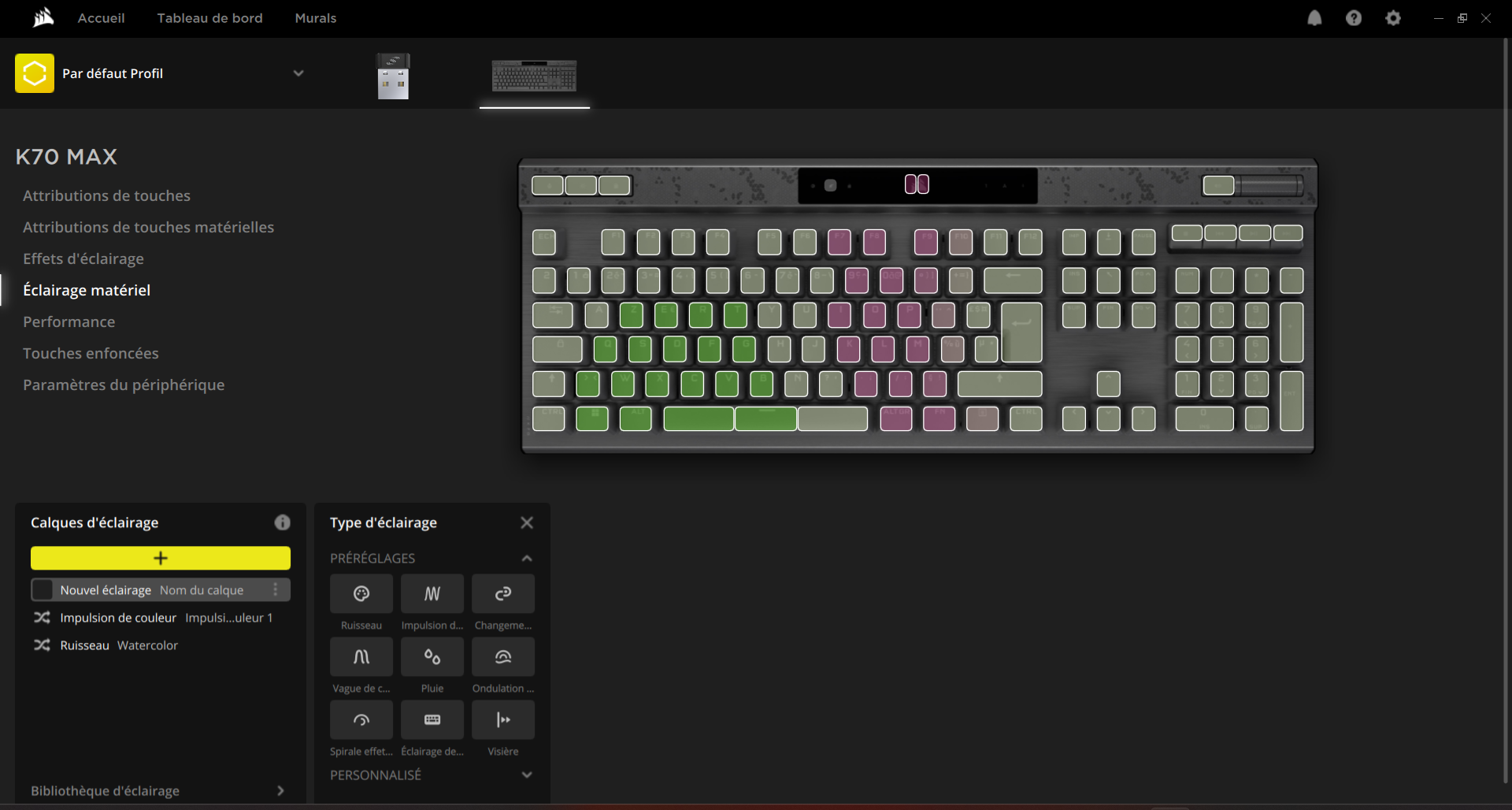Image resolution: width=1512 pixels, height=810 pixels.
Task: Expand the PERSONNALISÉ section
Action: click(527, 775)
